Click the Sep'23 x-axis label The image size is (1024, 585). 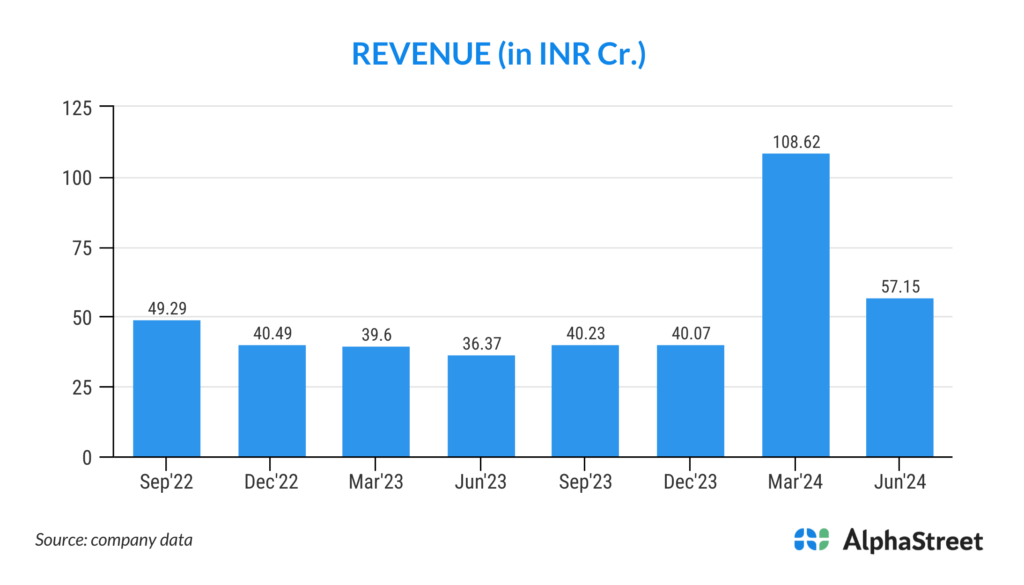(x=586, y=482)
